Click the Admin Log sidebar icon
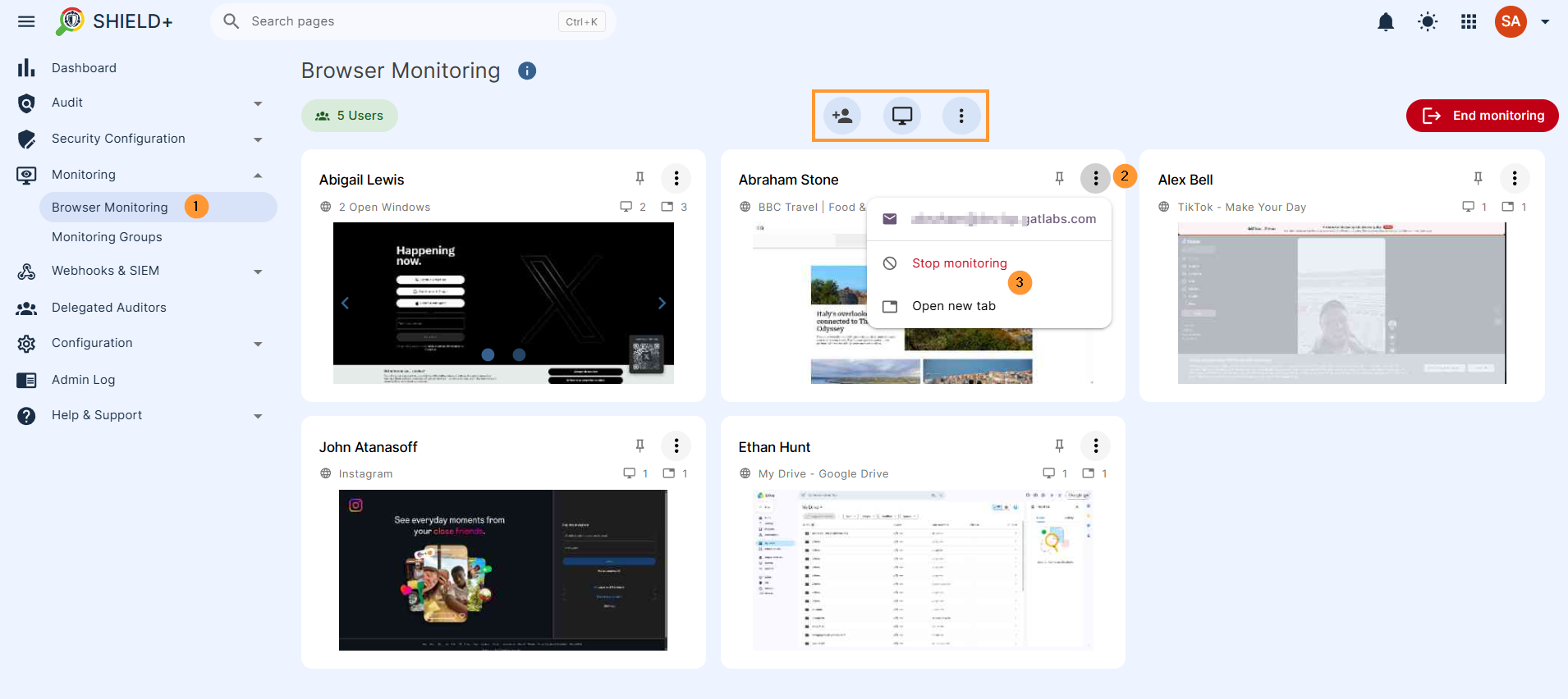 [26, 380]
